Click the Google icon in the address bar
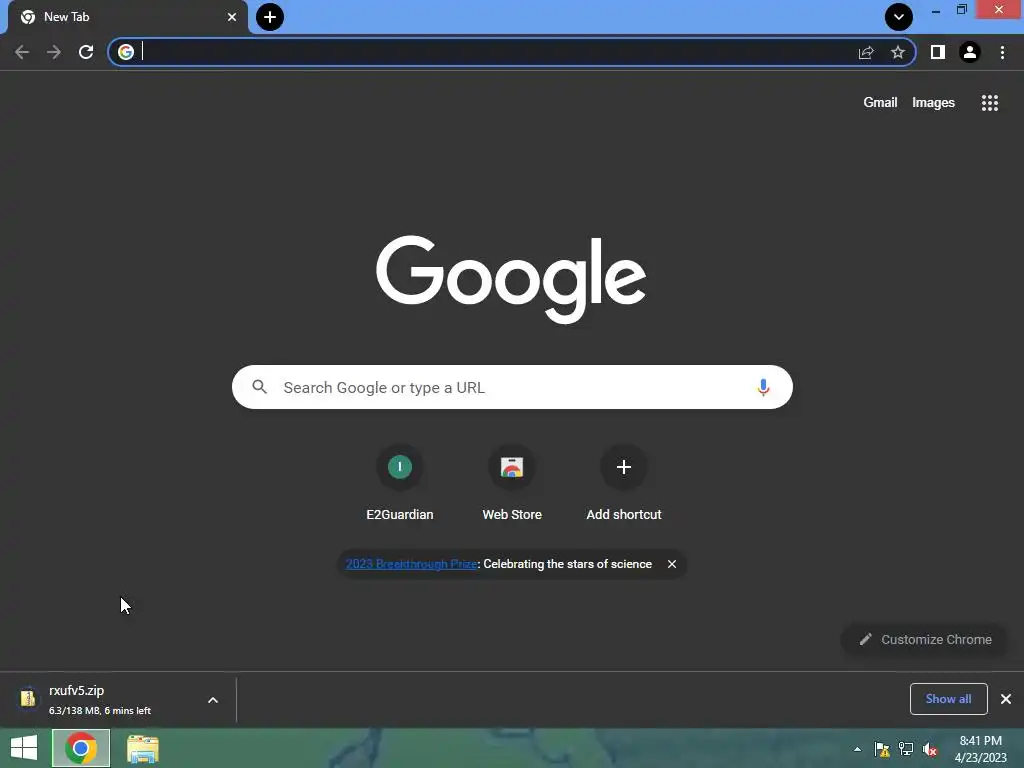Viewport: 1024px width, 768px height. pyautogui.click(x=126, y=52)
